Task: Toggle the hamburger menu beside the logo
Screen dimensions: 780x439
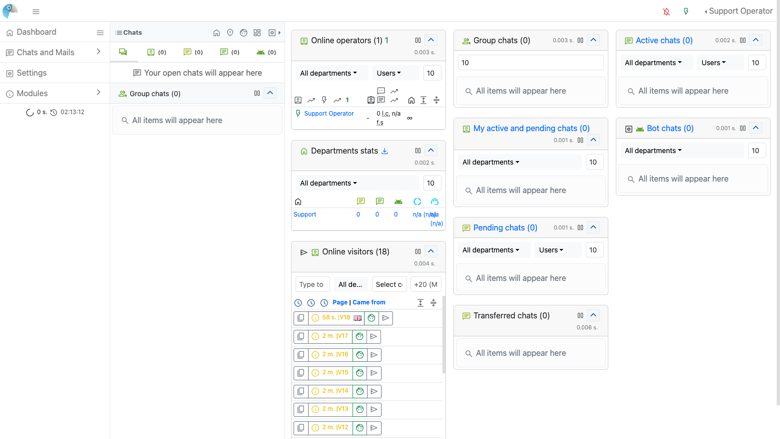Action: (36, 11)
